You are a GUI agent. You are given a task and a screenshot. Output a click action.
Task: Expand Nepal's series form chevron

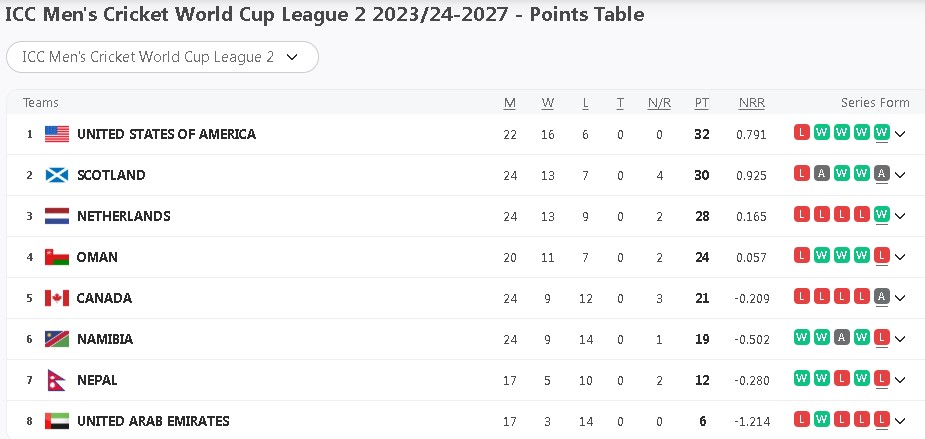[900, 380]
